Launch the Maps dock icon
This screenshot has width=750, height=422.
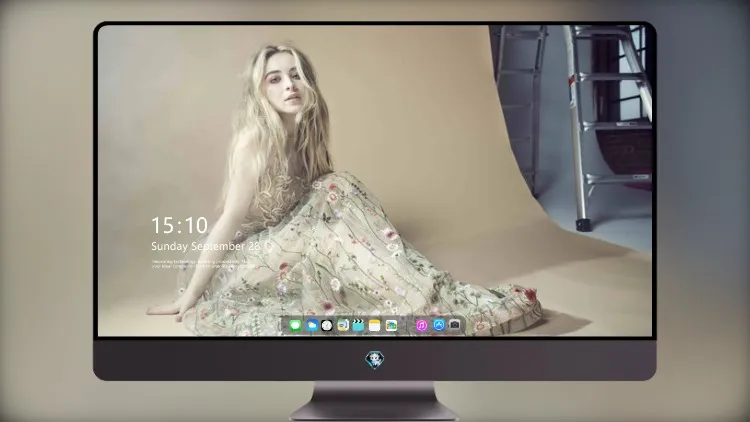pyautogui.click(x=342, y=326)
